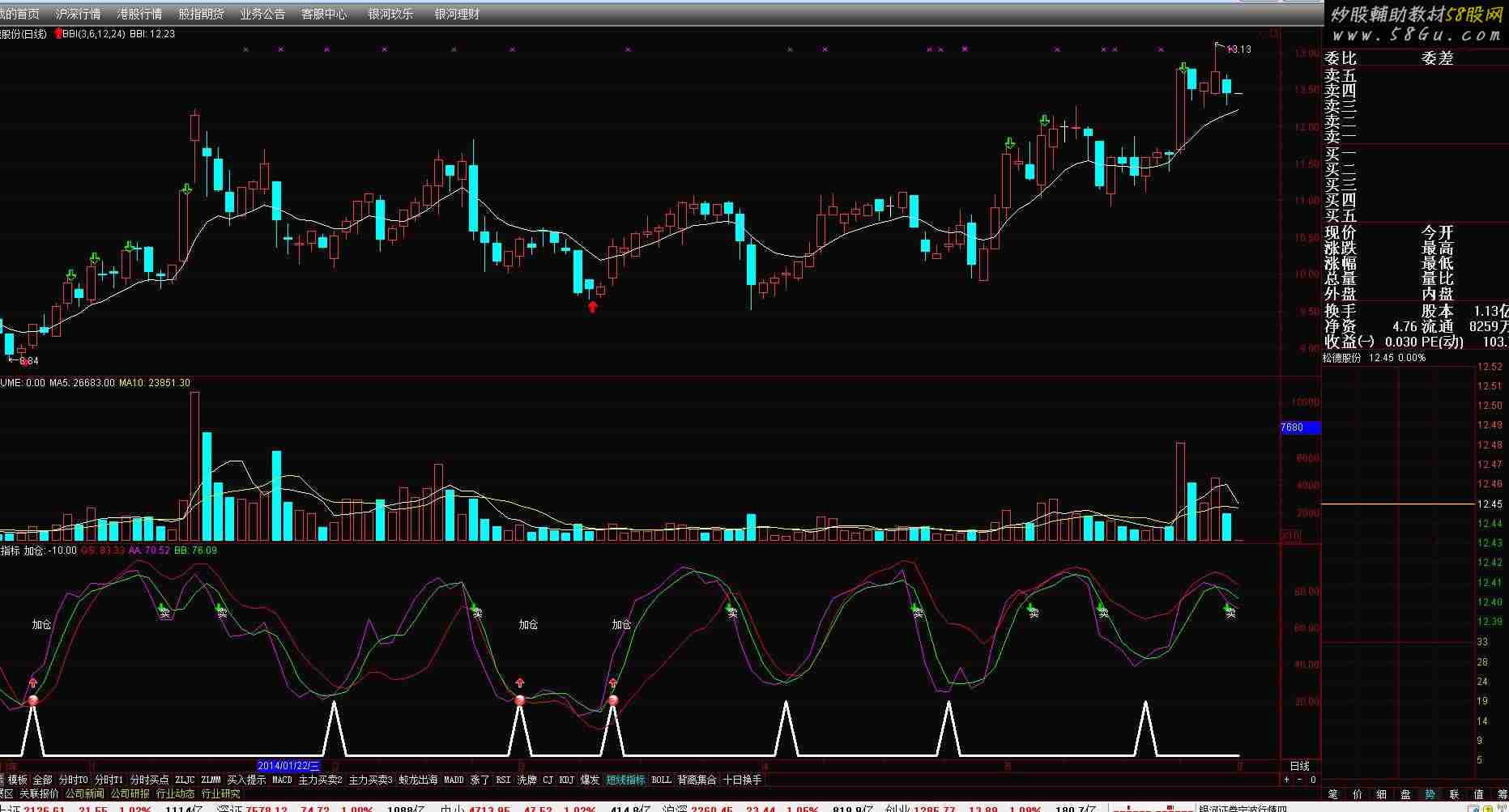Click the red arrow icon beside BBI(3,6,12,24)
Viewport: 1509px width, 812px height.
click(58, 33)
